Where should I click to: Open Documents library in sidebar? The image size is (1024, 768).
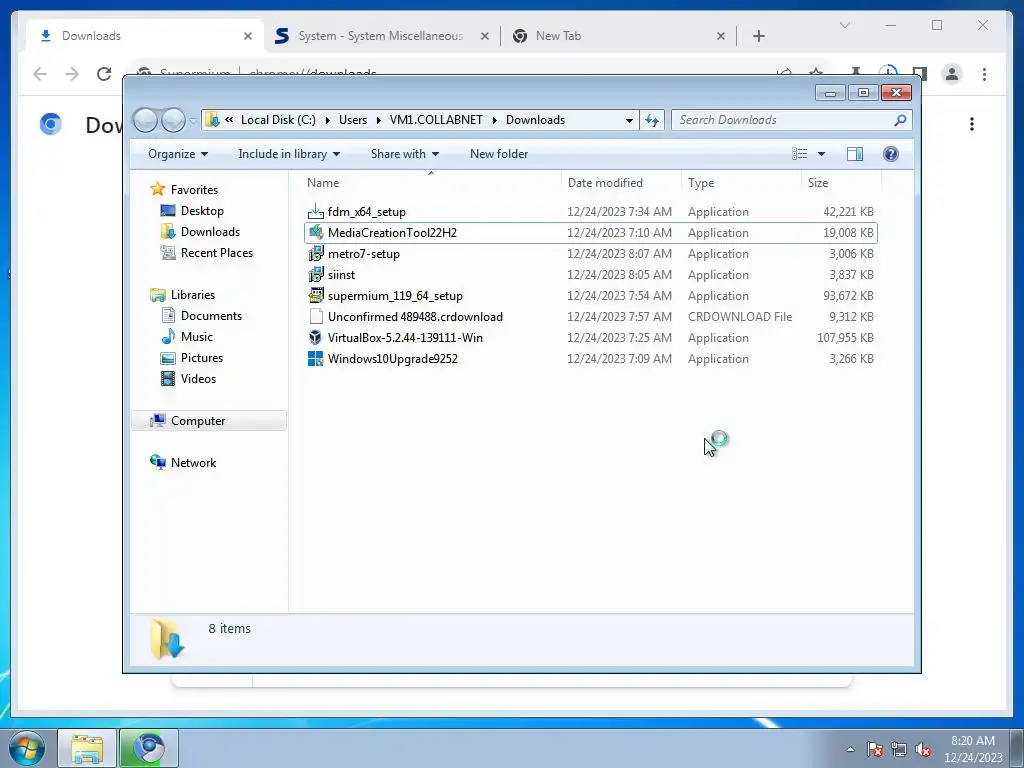click(x=211, y=315)
